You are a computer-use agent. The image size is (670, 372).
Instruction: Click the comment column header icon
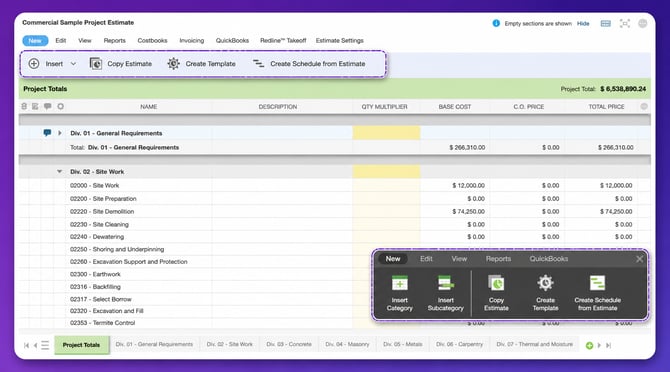coord(47,106)
